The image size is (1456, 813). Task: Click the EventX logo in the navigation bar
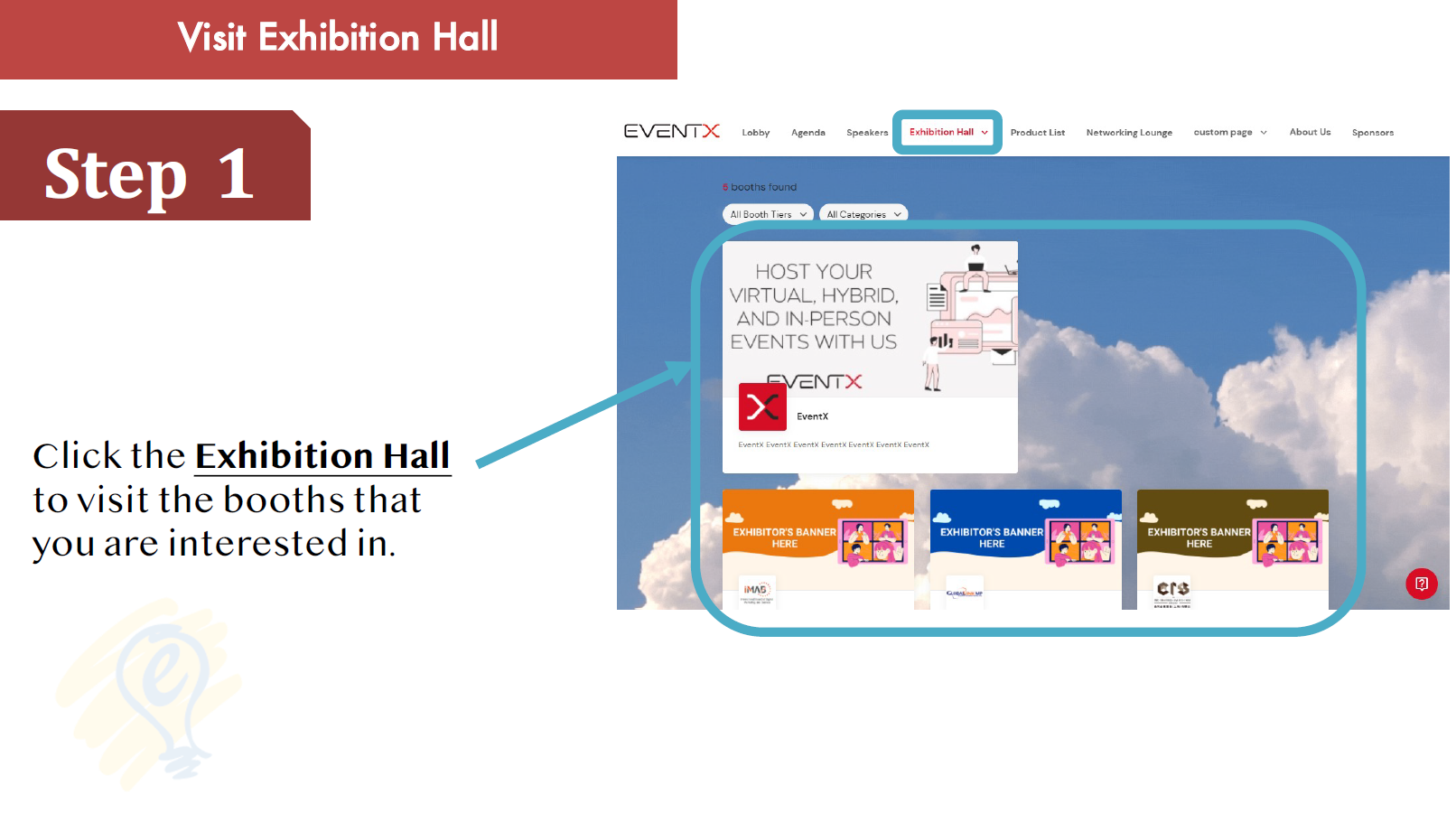tap(671, 132)
